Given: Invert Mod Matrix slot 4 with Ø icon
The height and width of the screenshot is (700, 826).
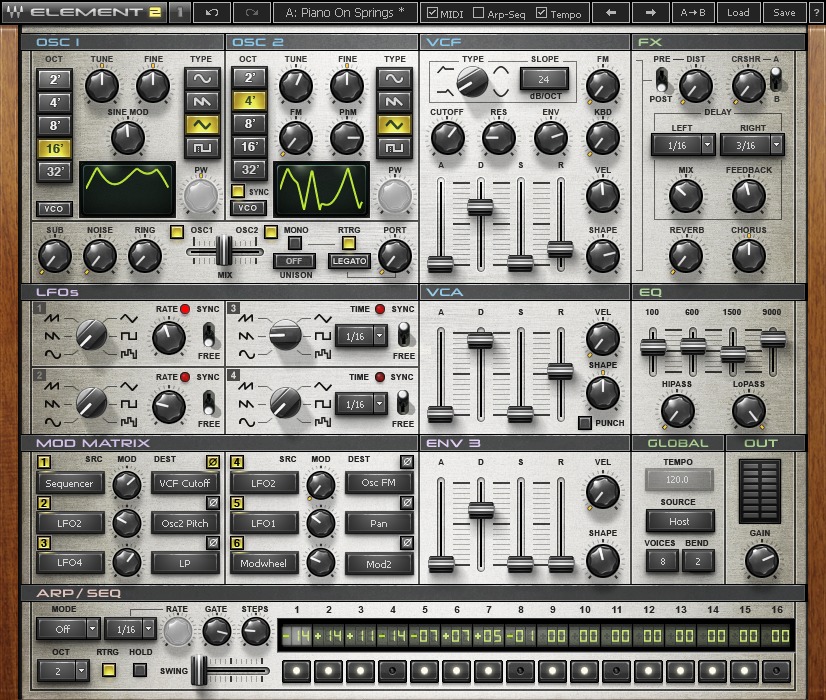Looking at the screenshot, I should [407, 462].
